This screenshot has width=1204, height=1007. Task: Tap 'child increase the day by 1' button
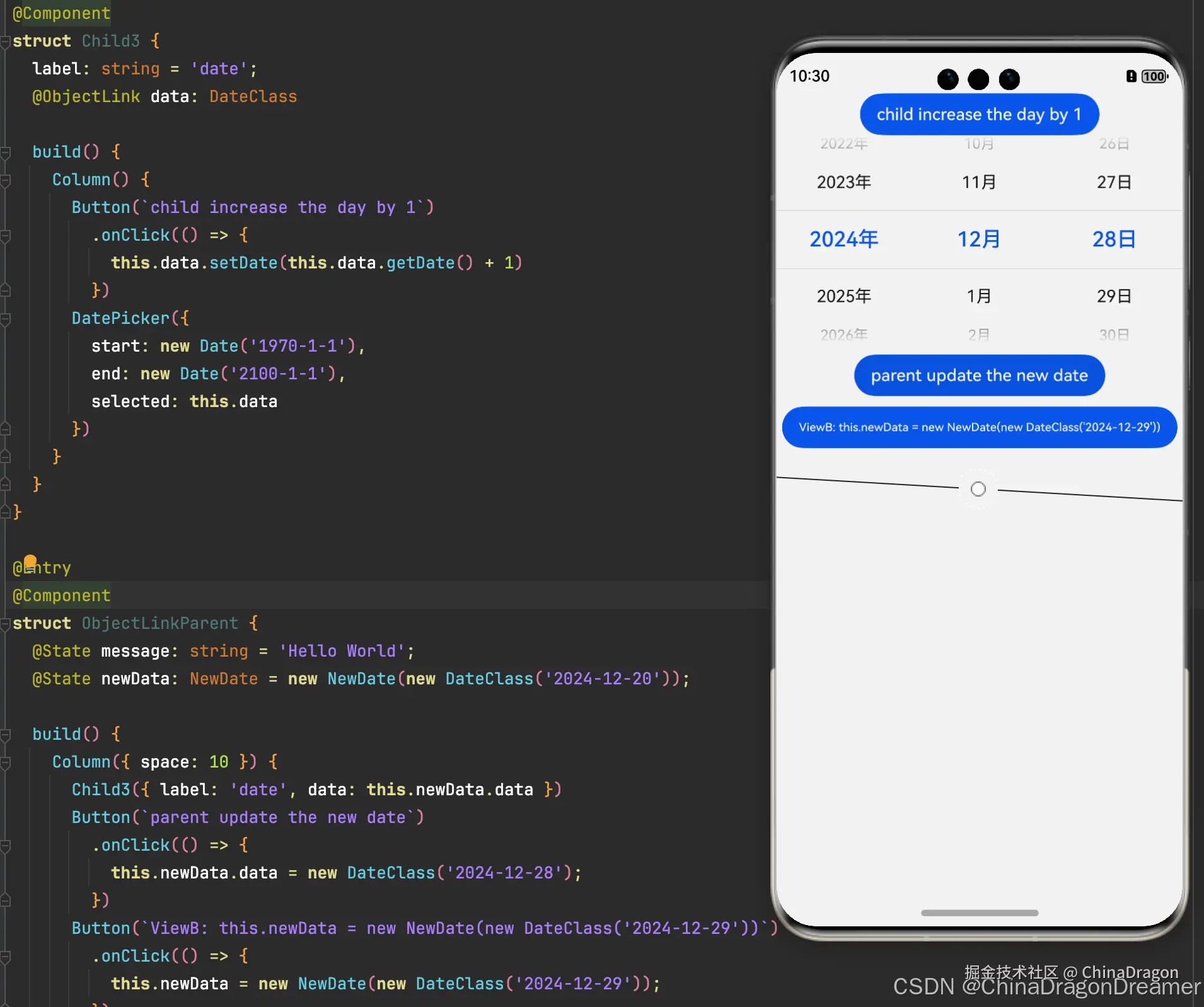pos(979,115)
